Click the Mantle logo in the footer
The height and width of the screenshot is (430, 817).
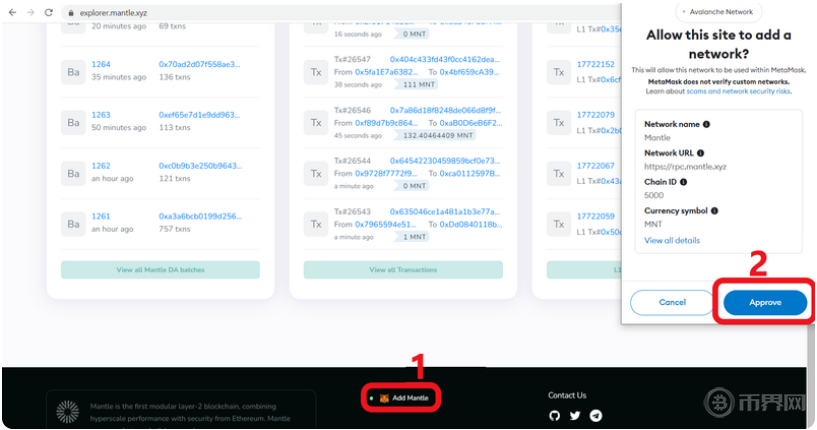click(x=67, y=412)
